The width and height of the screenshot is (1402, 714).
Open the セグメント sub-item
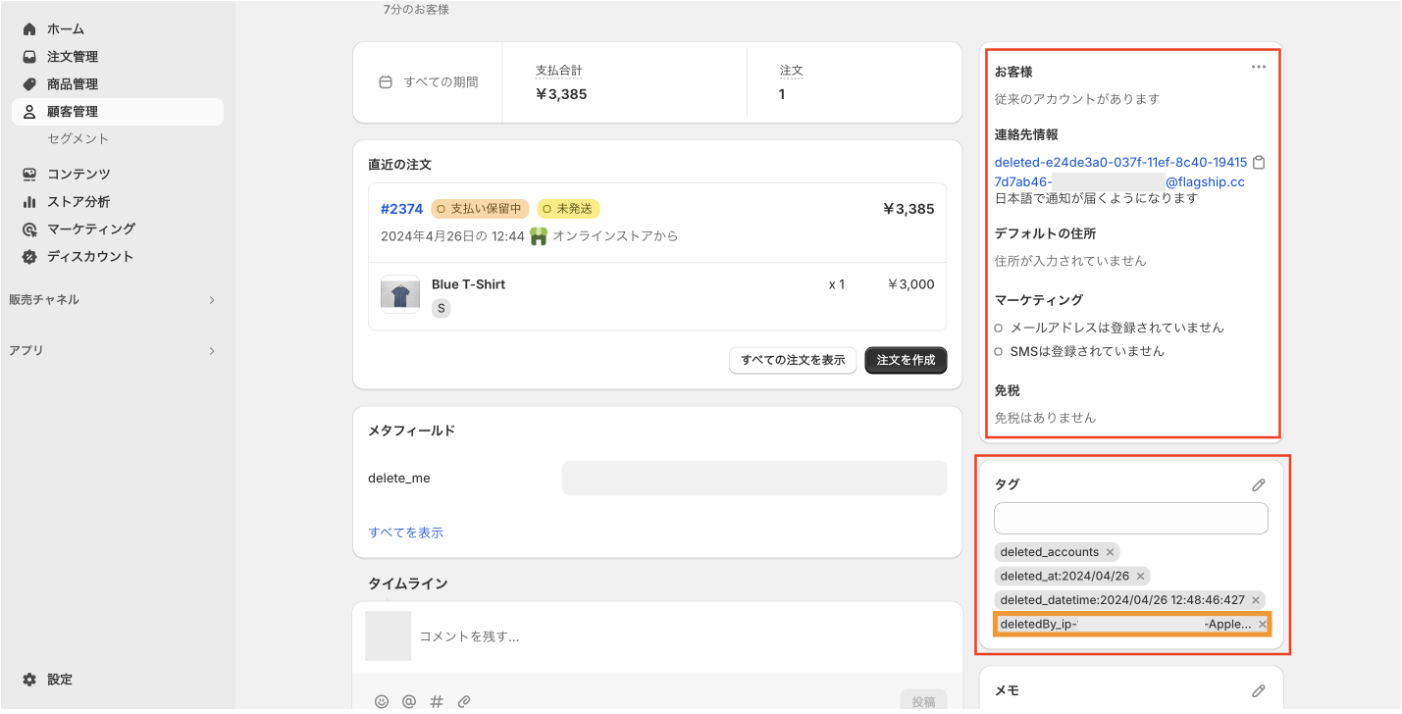point(78,139)
